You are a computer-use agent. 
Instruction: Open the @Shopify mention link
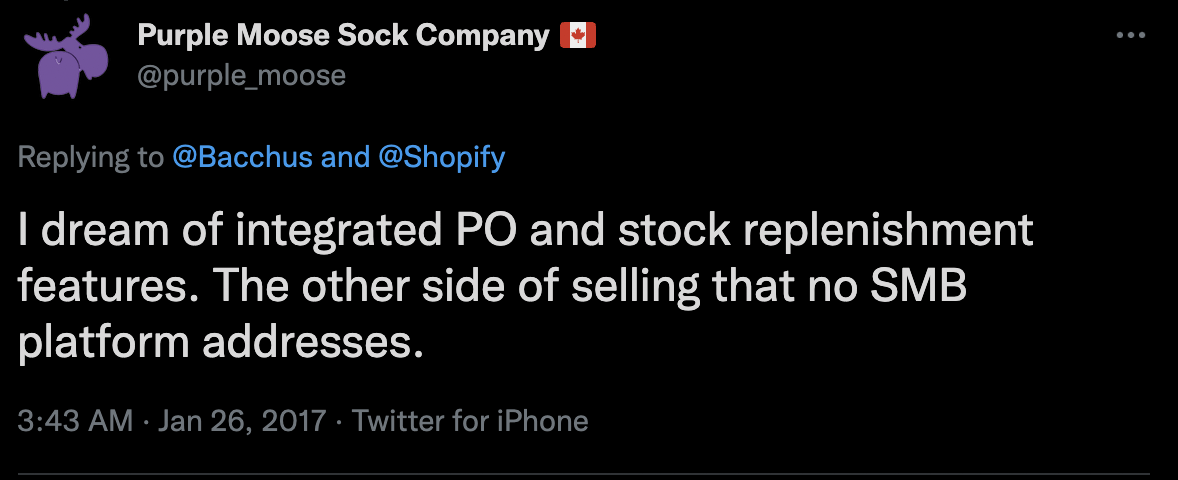coord(442,158)
